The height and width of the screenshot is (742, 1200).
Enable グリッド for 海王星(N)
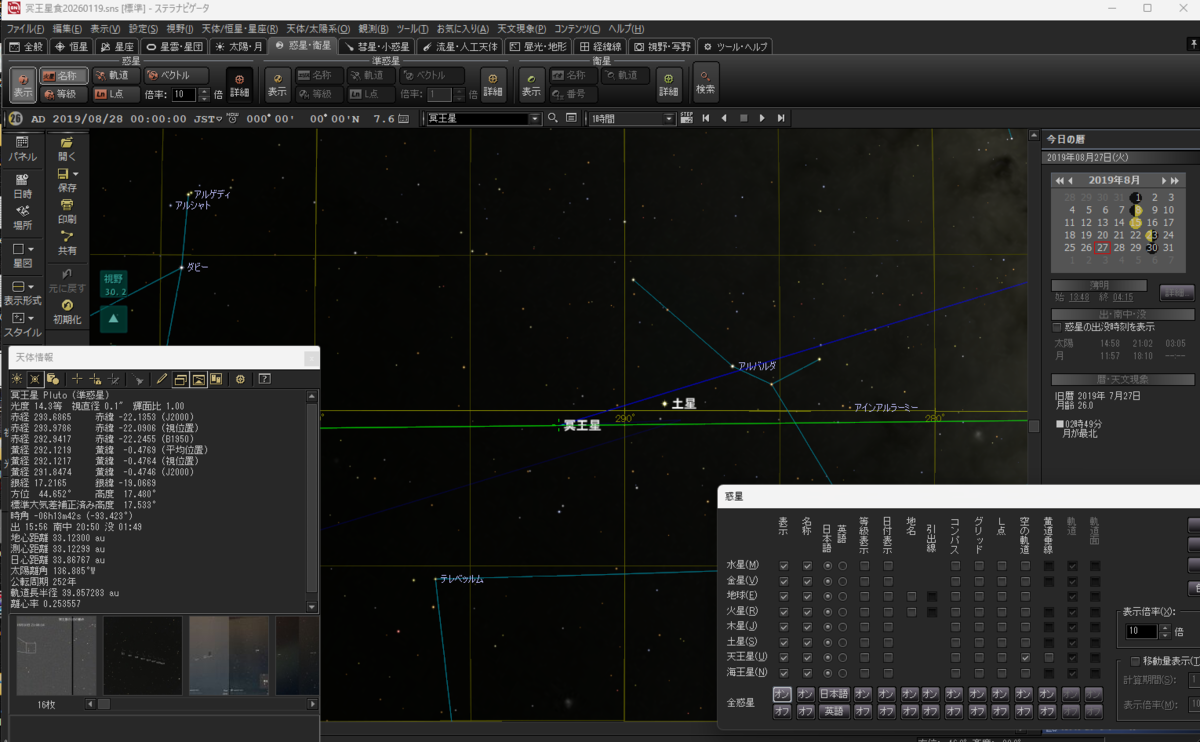979,672
